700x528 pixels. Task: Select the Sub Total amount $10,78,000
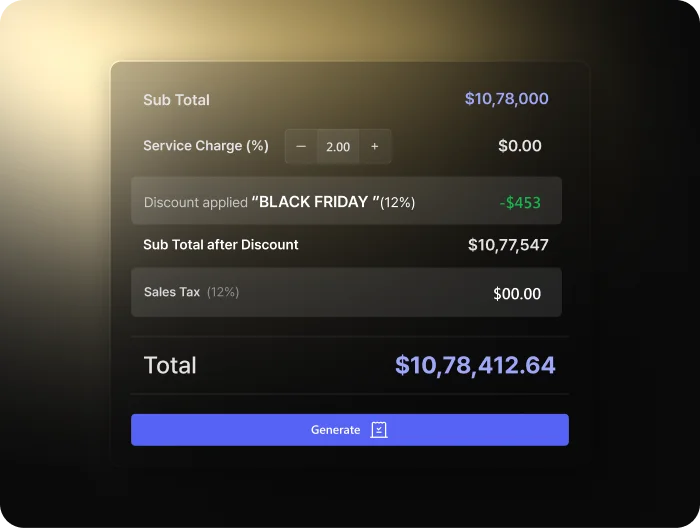click(x=506, y=99)
